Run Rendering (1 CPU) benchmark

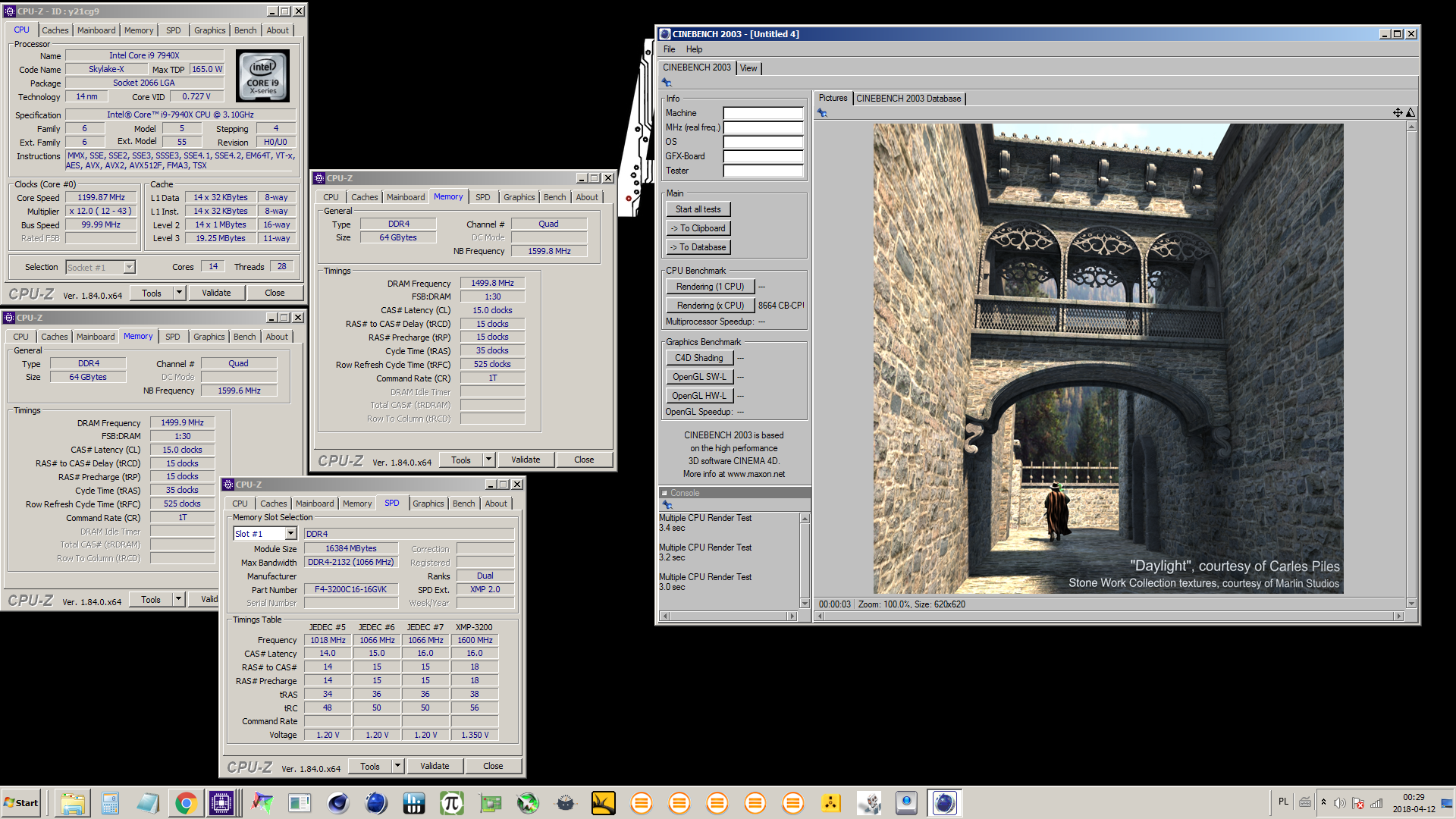point(710,287)
